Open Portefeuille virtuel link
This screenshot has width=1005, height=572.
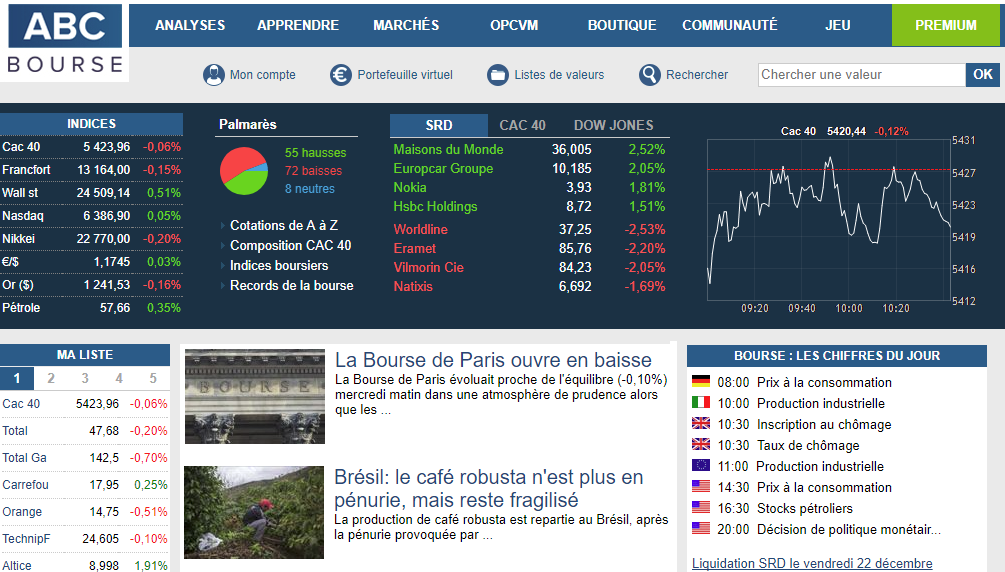pyautogui.click(x=405, y=75)
